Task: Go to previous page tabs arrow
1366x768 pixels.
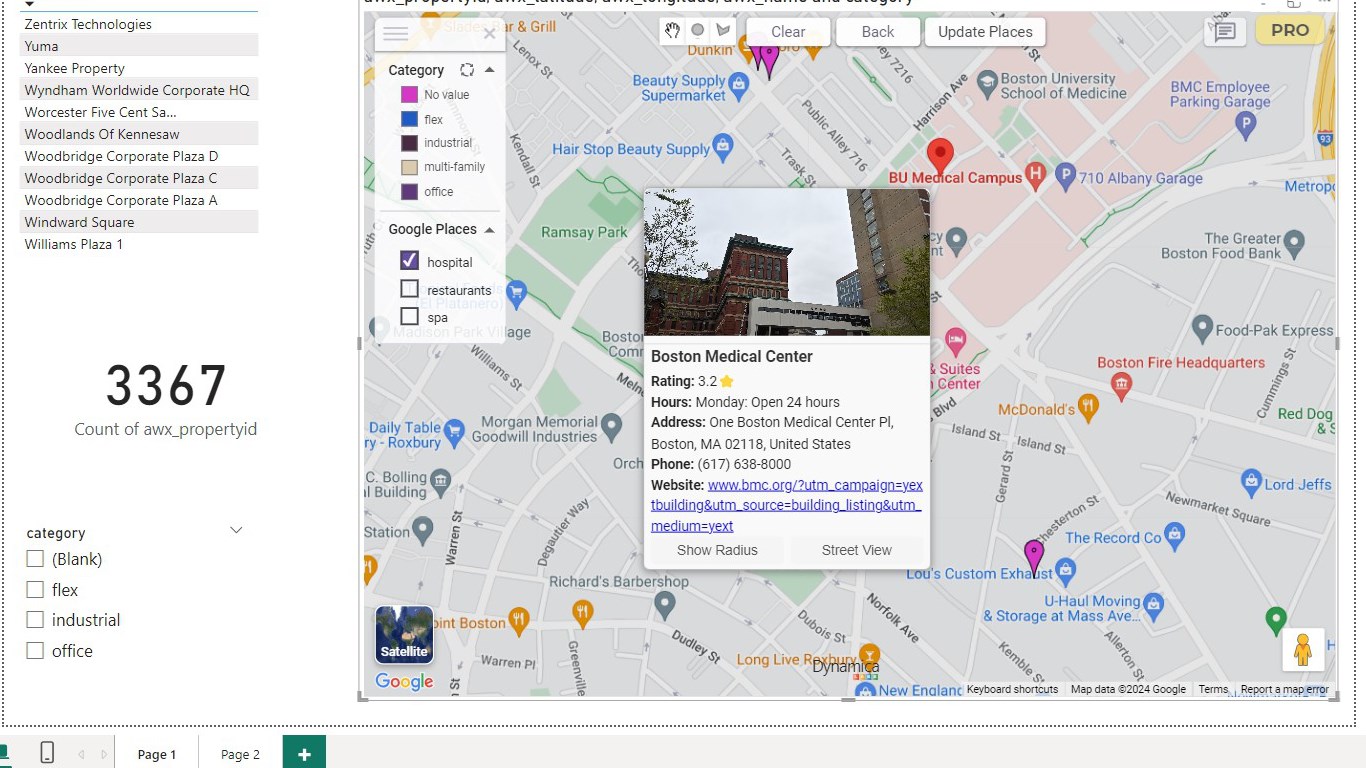Action: pos(82,754)
